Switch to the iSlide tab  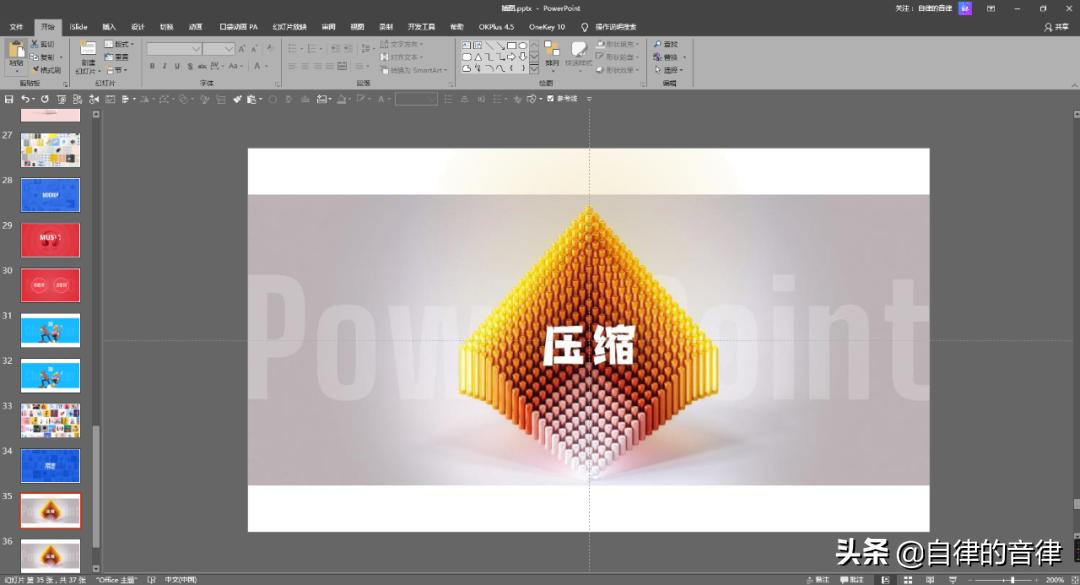[79, 27]
